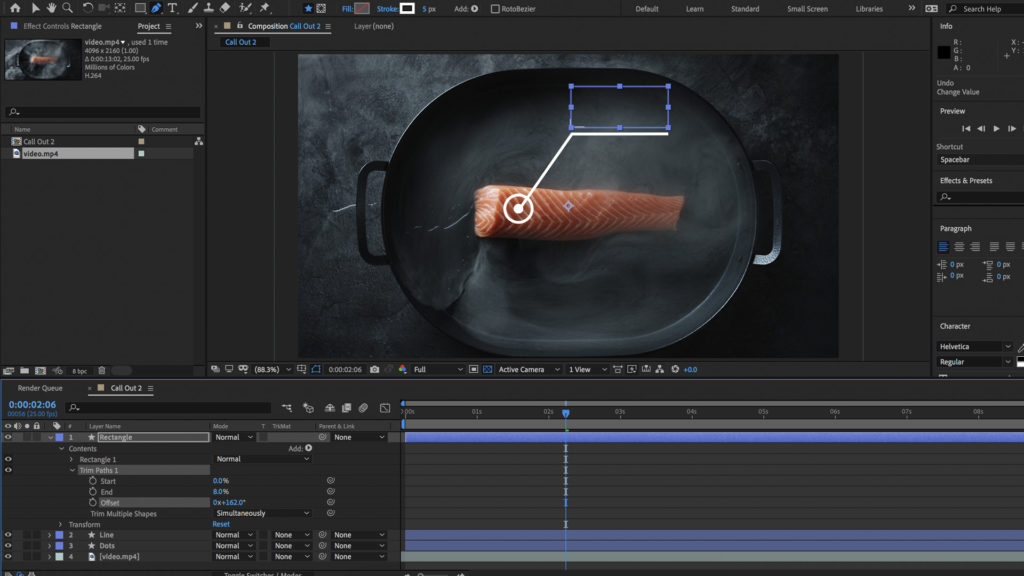Image resolution: width=1024 pixels, height=576 pixels.
Task: Click the Eraser tool
Action: [225, 8]
